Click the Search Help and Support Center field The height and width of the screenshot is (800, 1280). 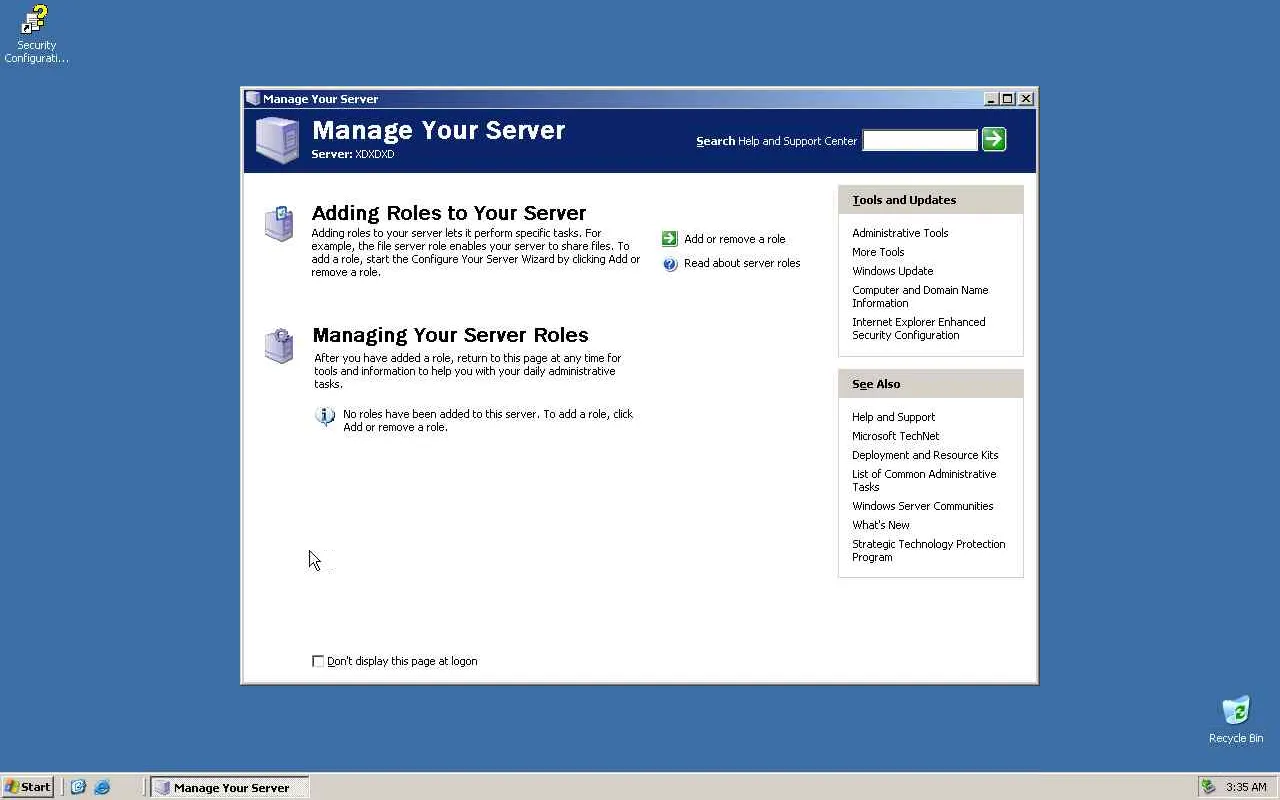point(920,141)
